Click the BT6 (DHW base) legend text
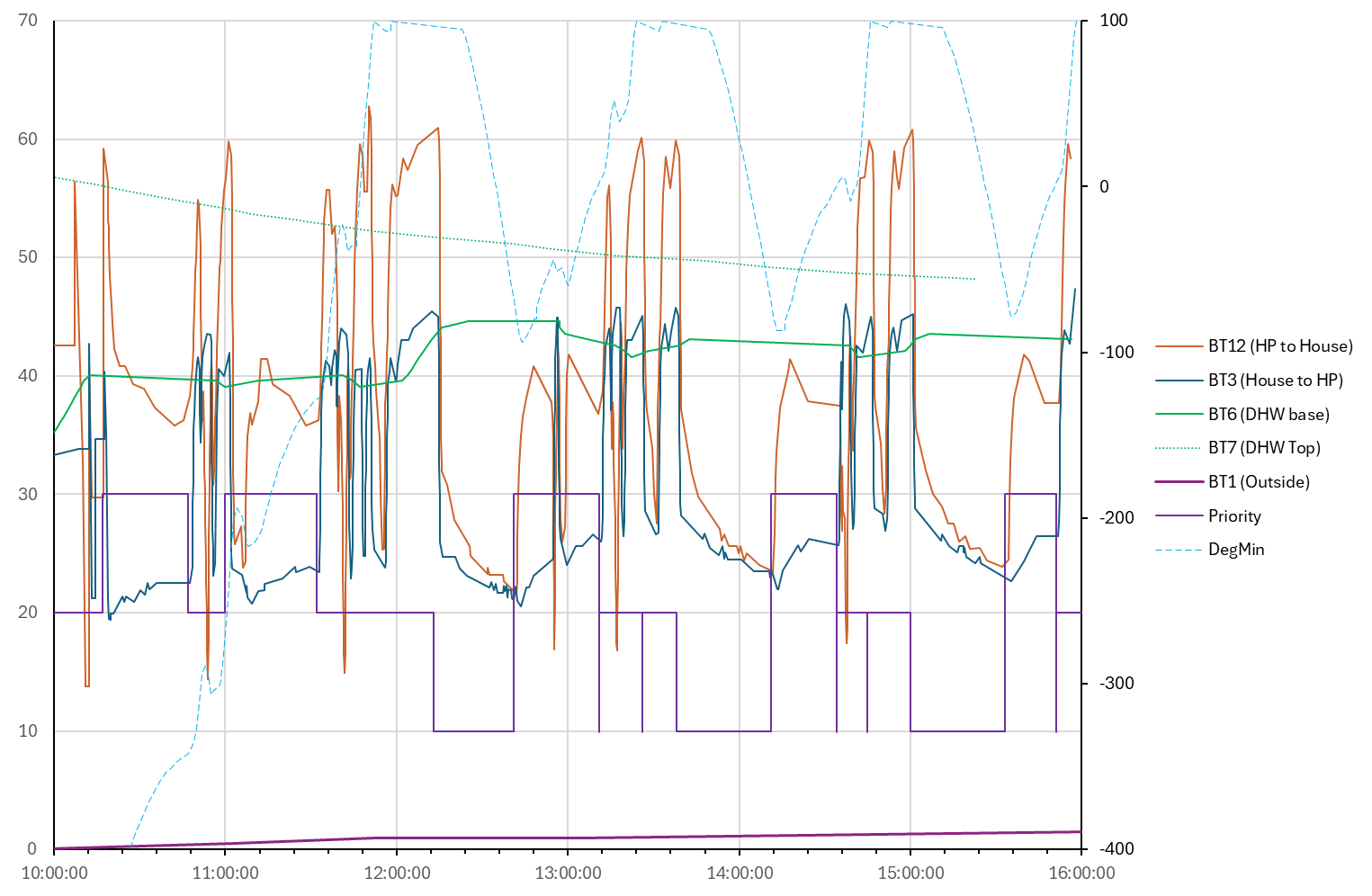 click(1269, 415)
